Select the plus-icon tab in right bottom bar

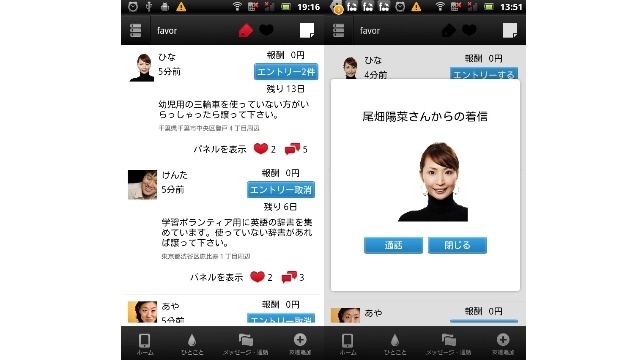pyautogui.click(x=503, y=343)
